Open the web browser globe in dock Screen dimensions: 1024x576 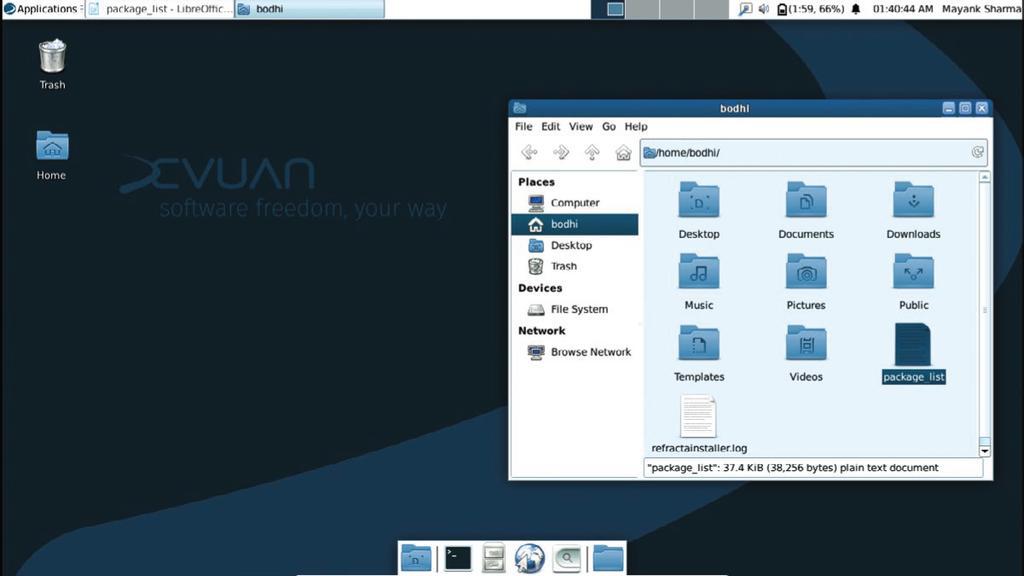[529, 558]
